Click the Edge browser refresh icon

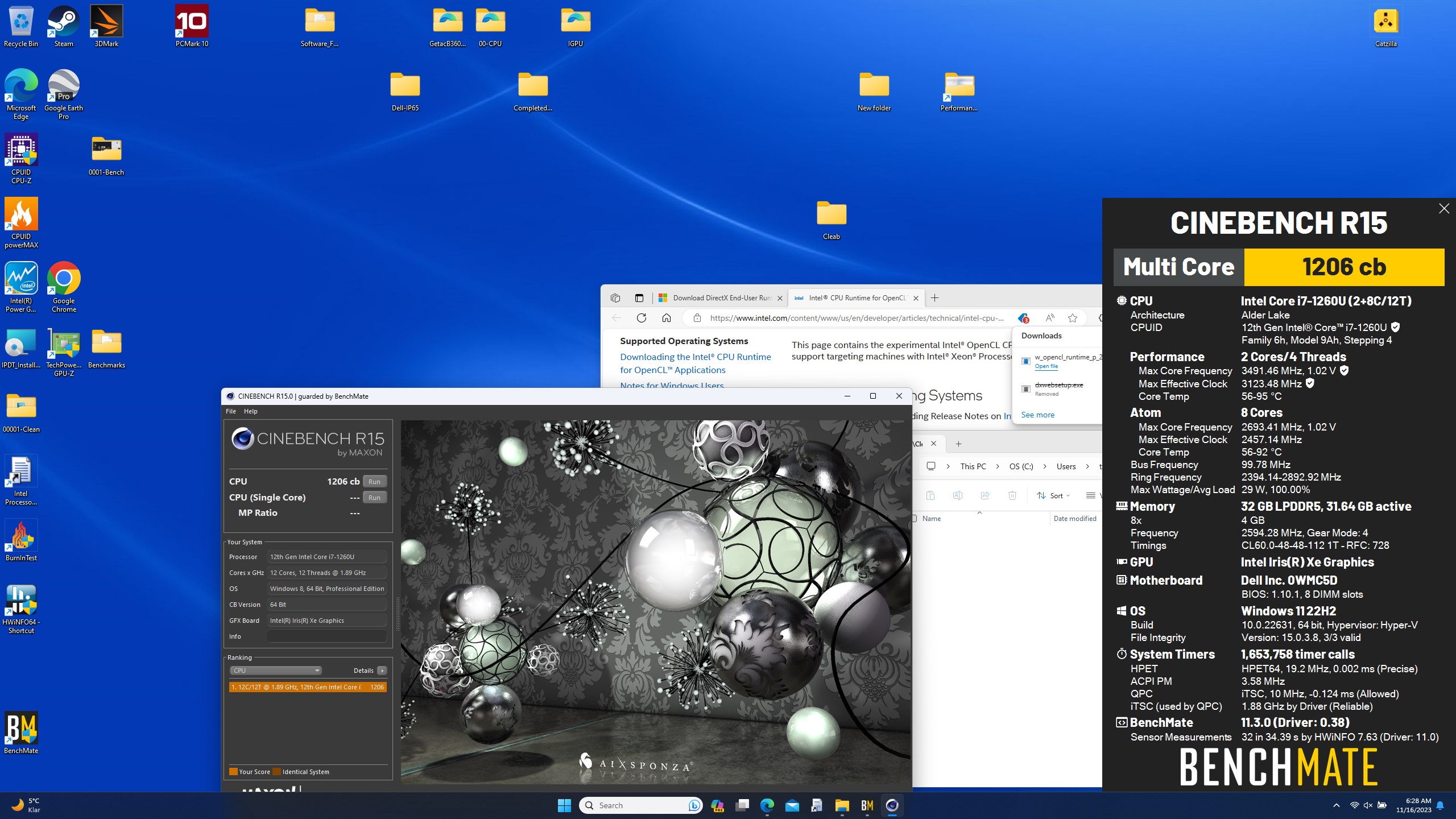tap(641, 318)
